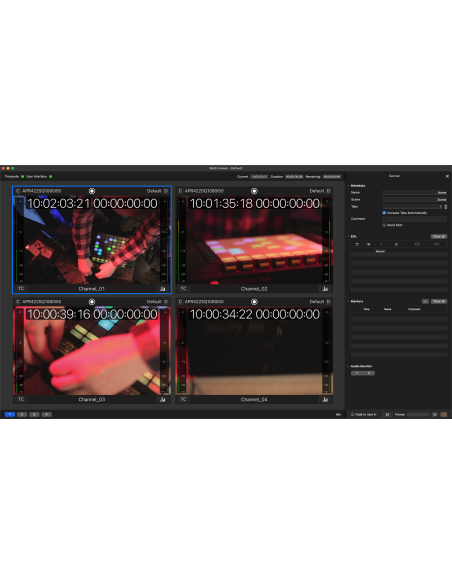Collapse the Metadata section
This screenshot has height=584, width=452.
point(348,185)
